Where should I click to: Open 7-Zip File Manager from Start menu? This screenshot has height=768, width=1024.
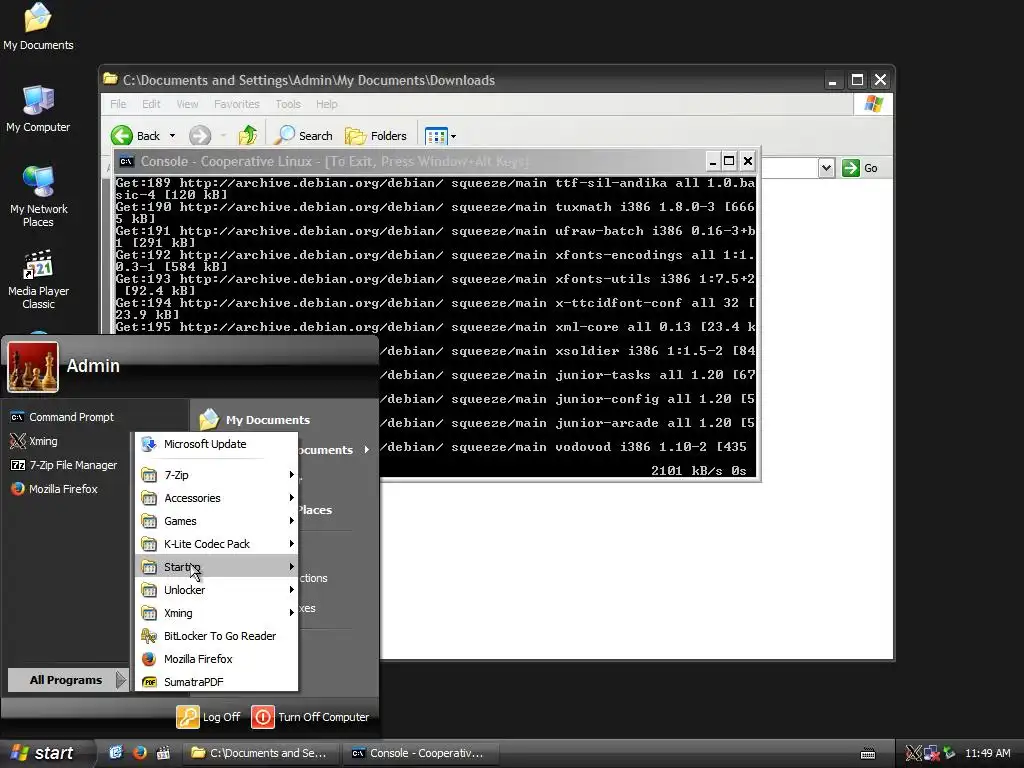tap(64, 465)
